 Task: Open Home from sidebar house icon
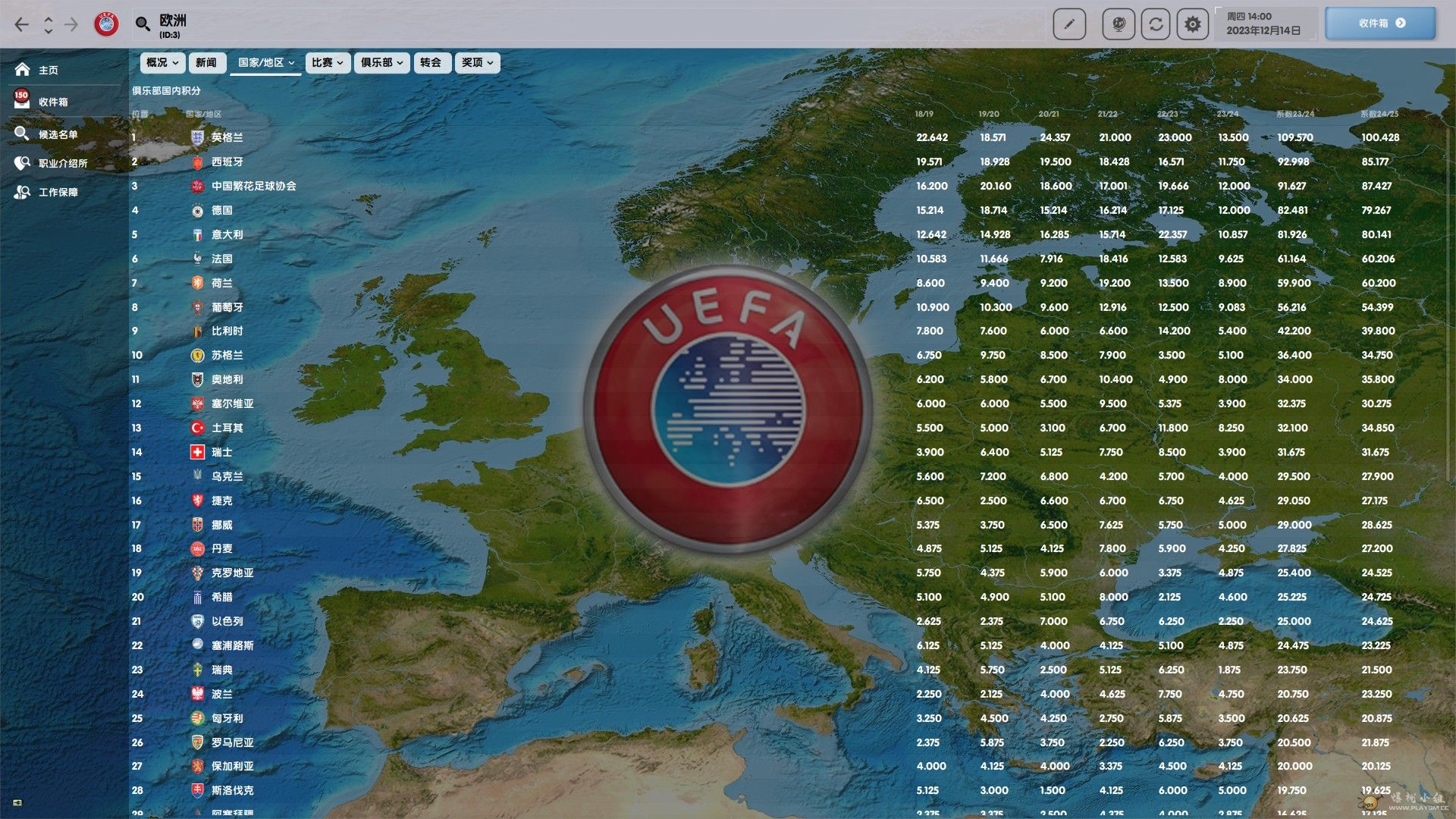(23, 70)
